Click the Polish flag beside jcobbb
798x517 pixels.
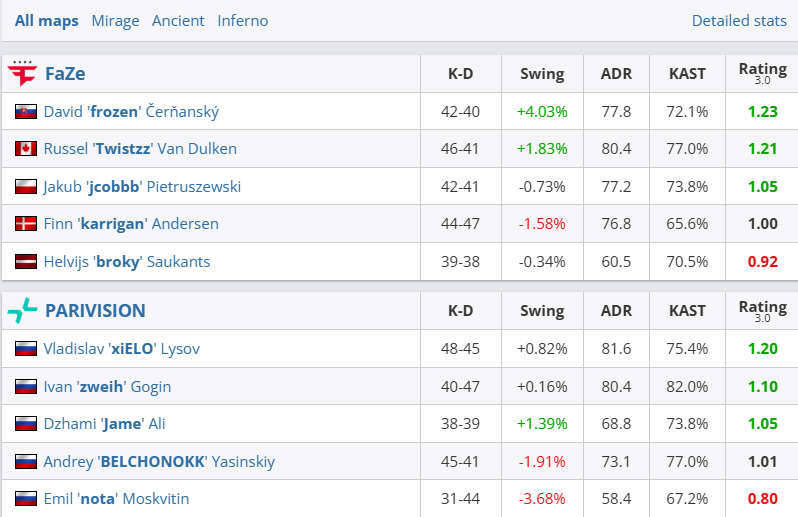point(26,187)
